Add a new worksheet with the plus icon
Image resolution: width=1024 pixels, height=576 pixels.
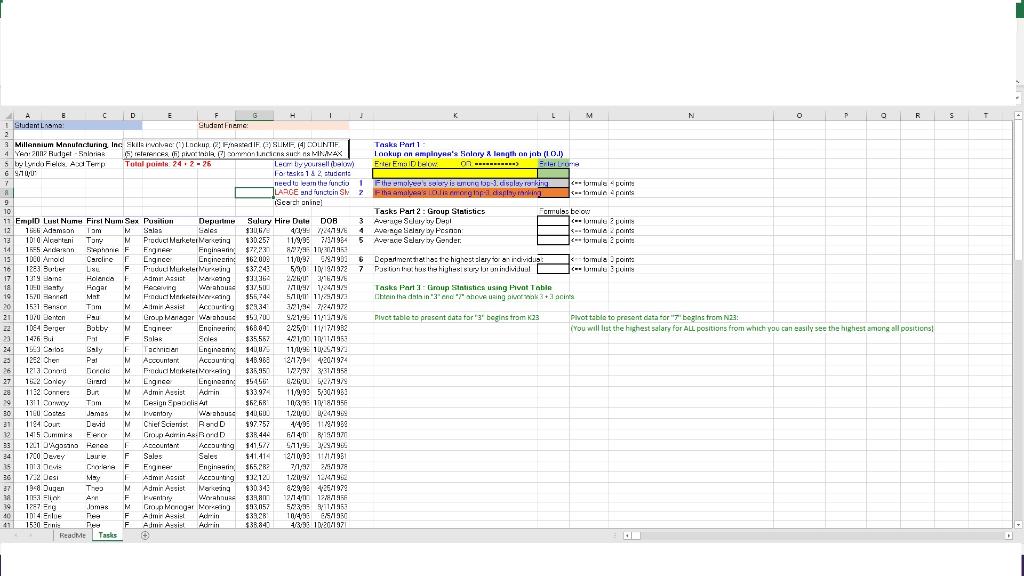(144, 535)
